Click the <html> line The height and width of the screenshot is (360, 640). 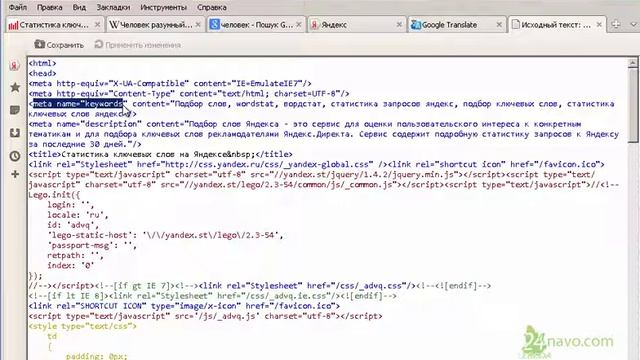42,63
